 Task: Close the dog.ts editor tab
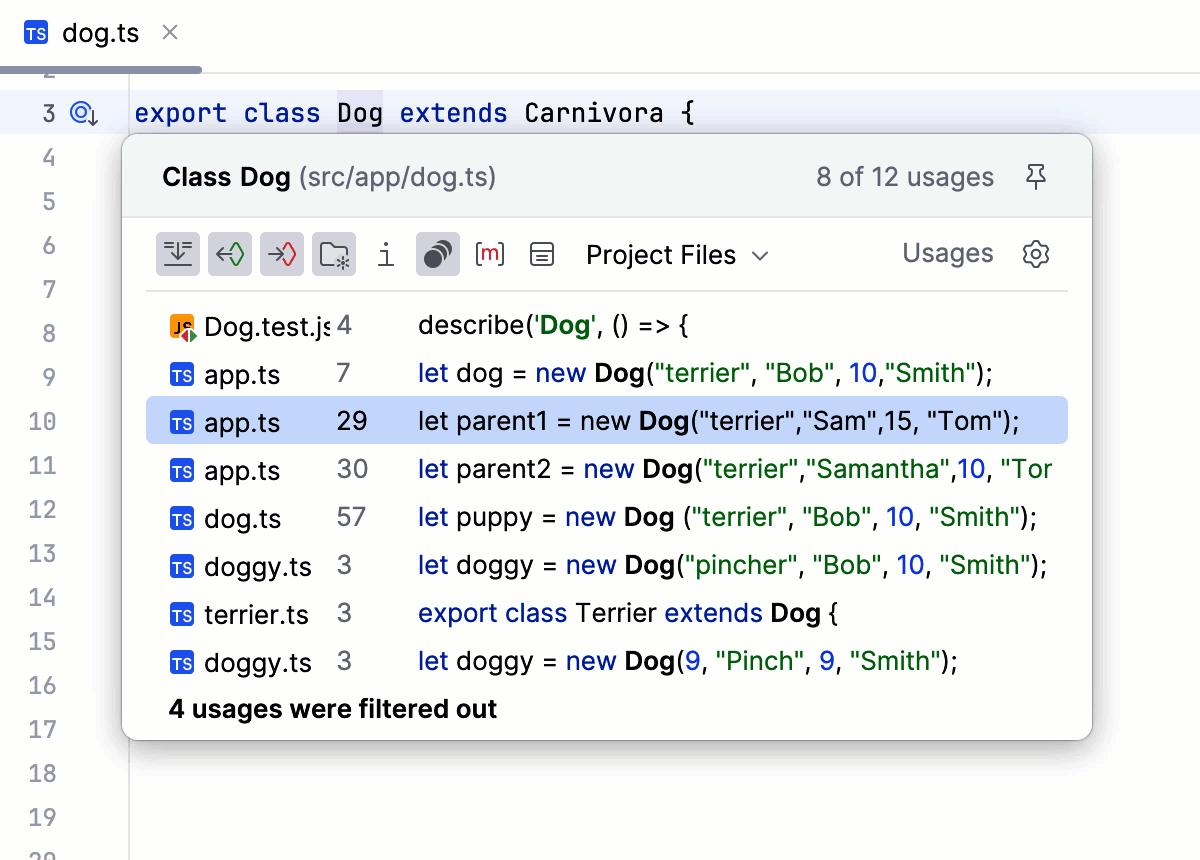170,33
